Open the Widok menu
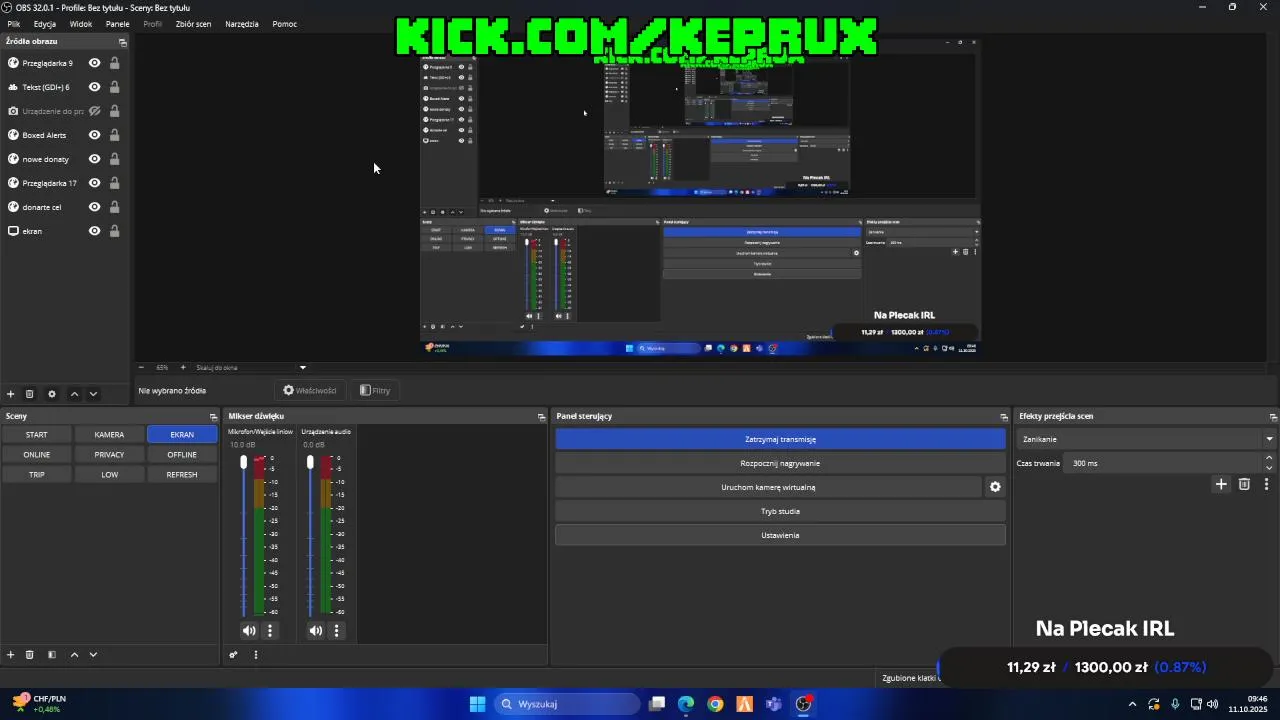Viewport: 1280px width, 720px height. point(81,24)
